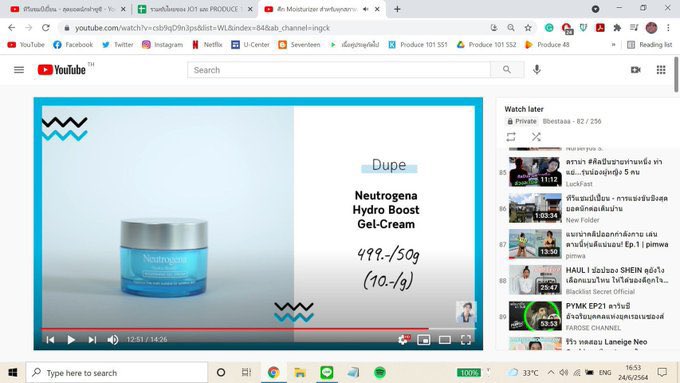Open the 11:12 LuckFast video thumbnail
The height and width of the screenshot is (383, 680).
[x=535, y=172]
